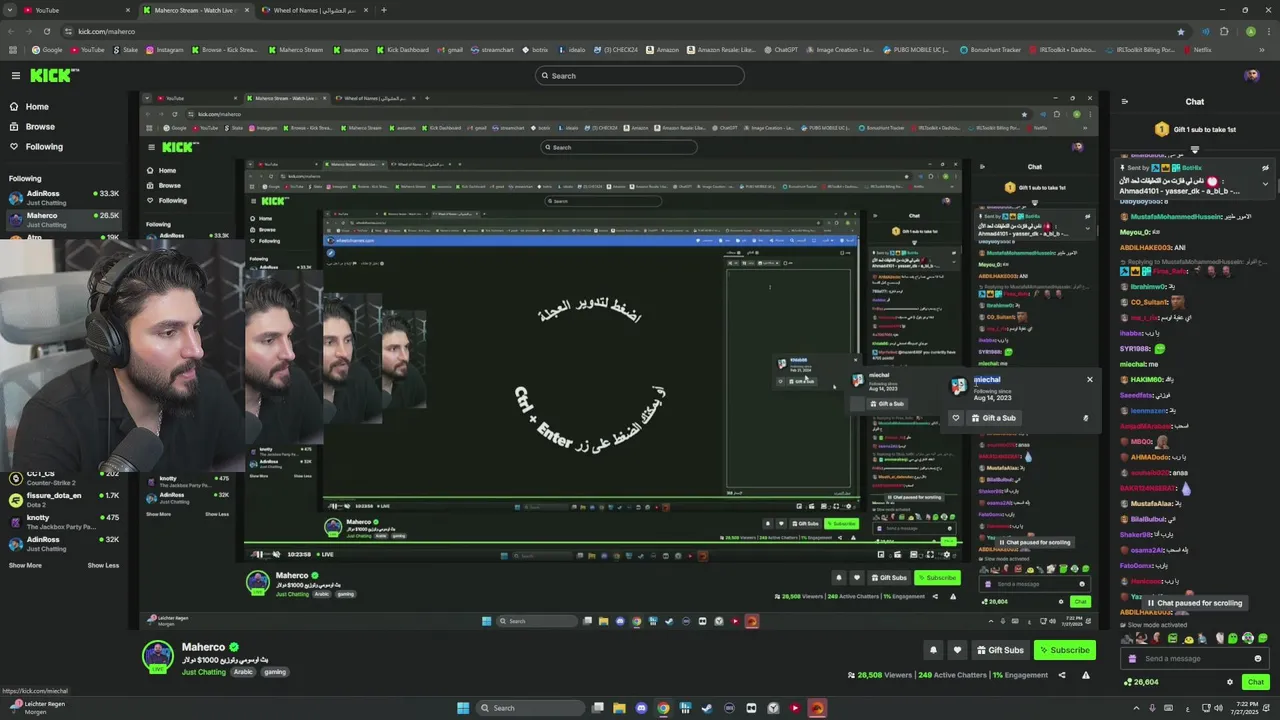The width and height of the screenshot is (1280, 720).
Task: Open the Netflix bookmark
Action: (1197, 49)
